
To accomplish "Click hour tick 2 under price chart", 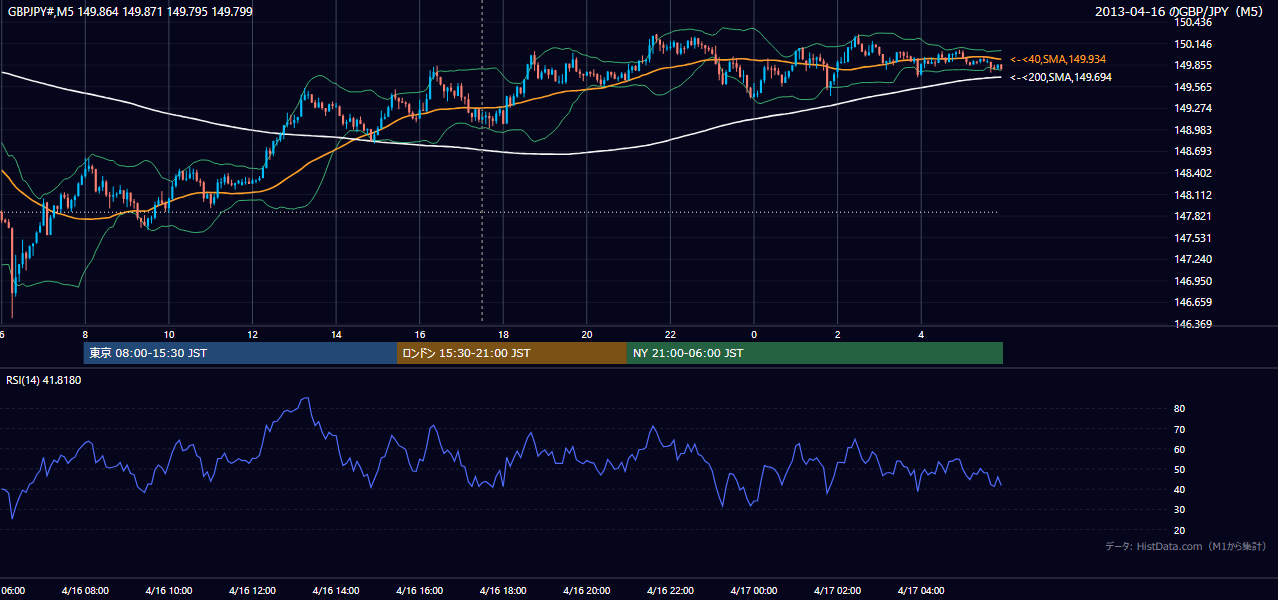I will click(838, 335).
